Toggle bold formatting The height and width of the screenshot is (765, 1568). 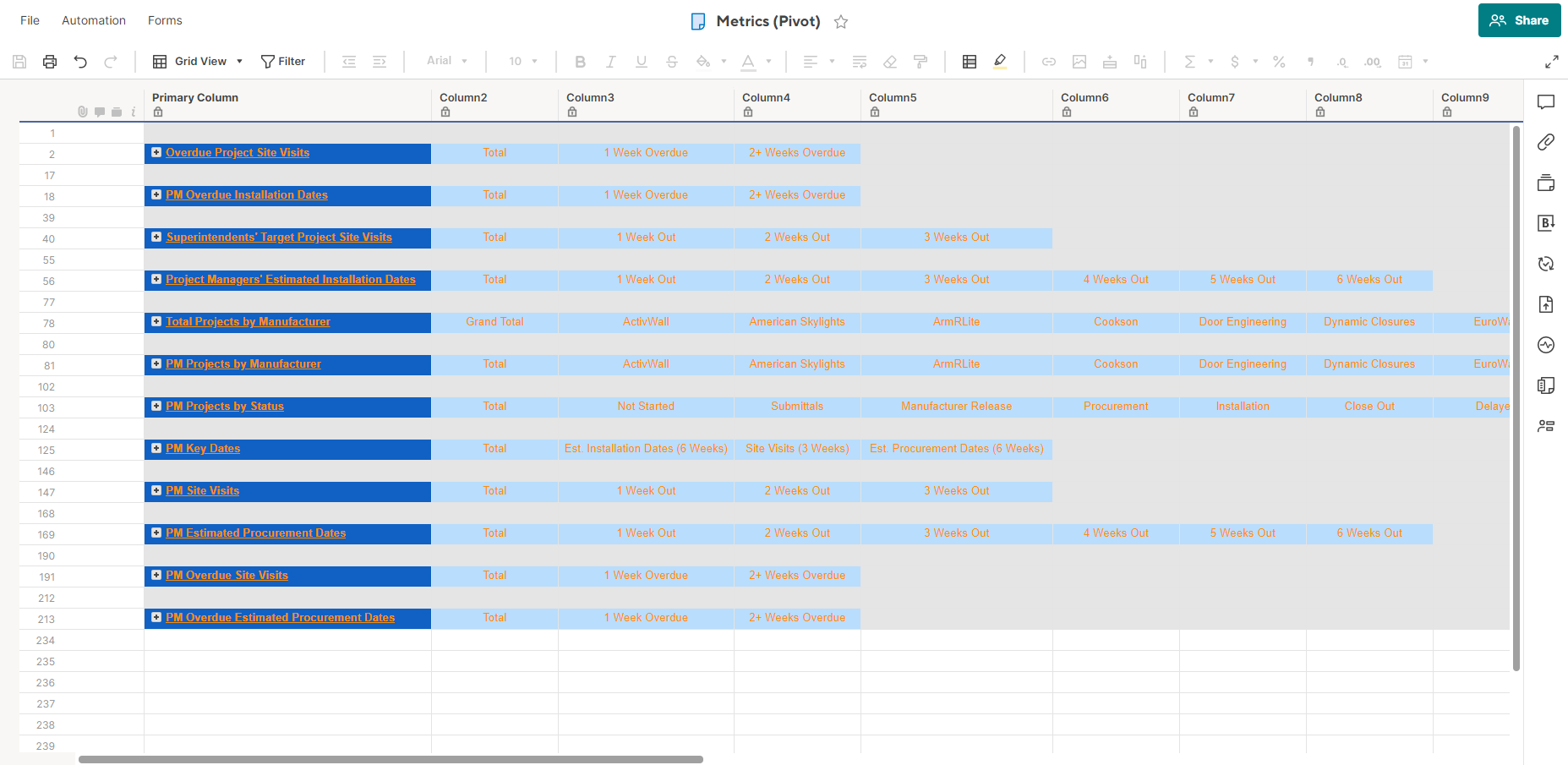[x=580, y=62]
